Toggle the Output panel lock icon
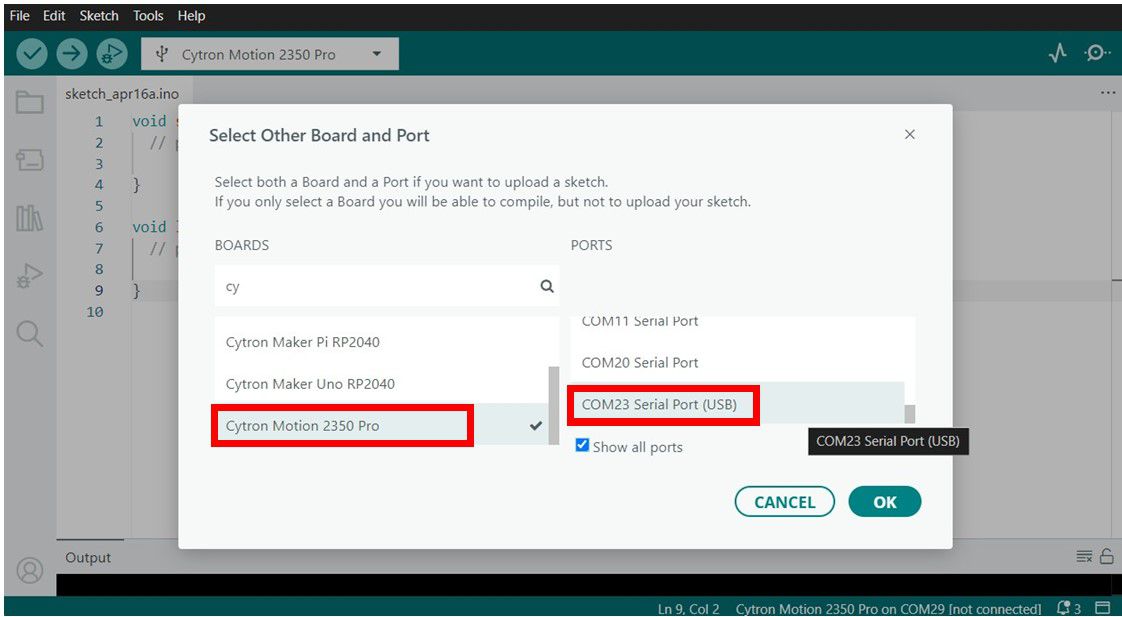This screenshot has height=617, width=1122. (1106, 557)
